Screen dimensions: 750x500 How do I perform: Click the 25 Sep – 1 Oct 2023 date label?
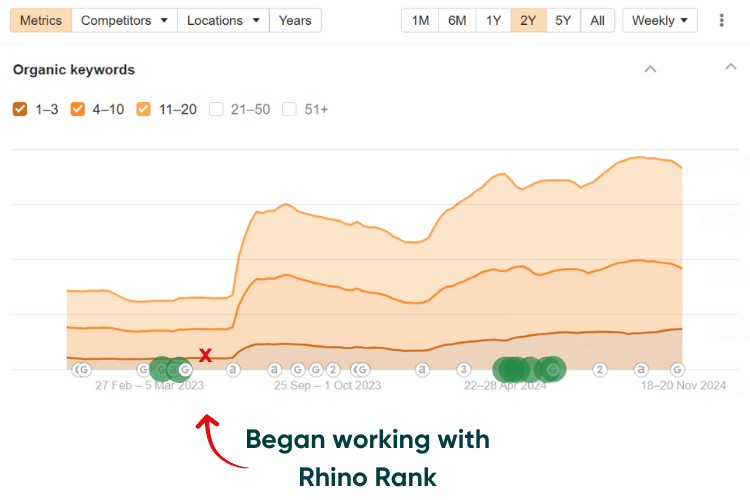coord(328,386)
